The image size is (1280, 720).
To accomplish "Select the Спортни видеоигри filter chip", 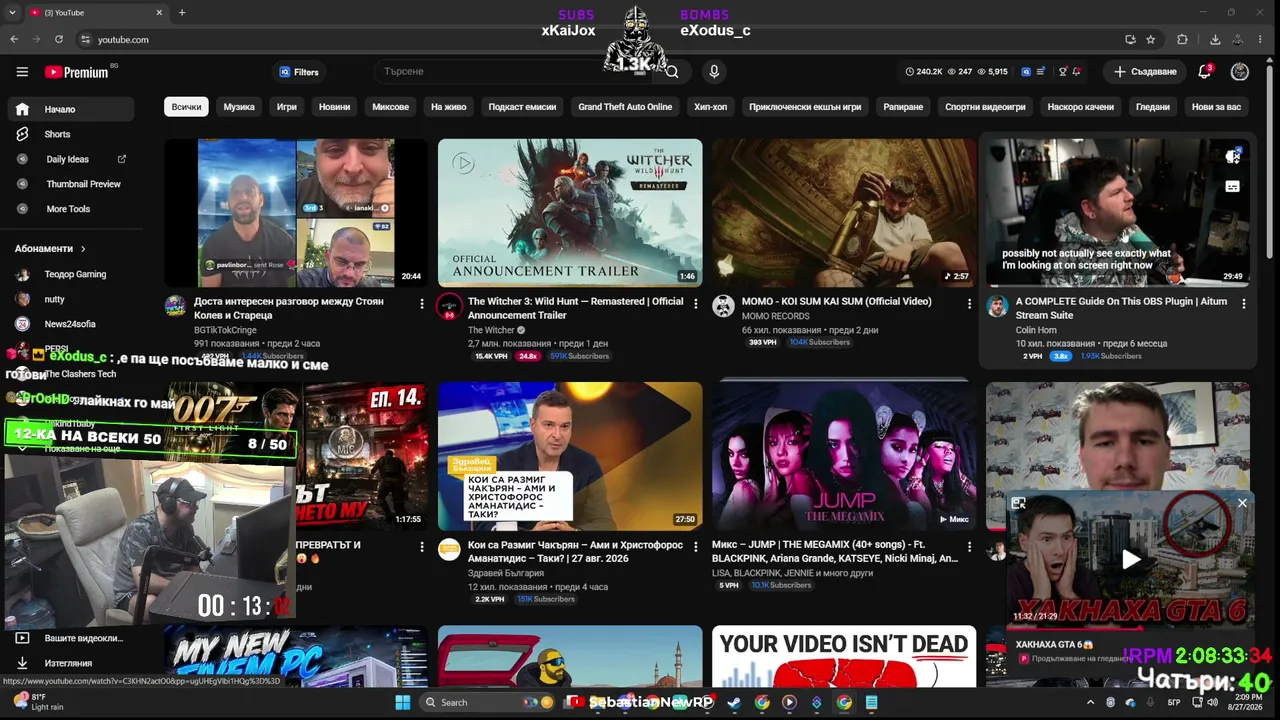I will [x=986, y=107].
